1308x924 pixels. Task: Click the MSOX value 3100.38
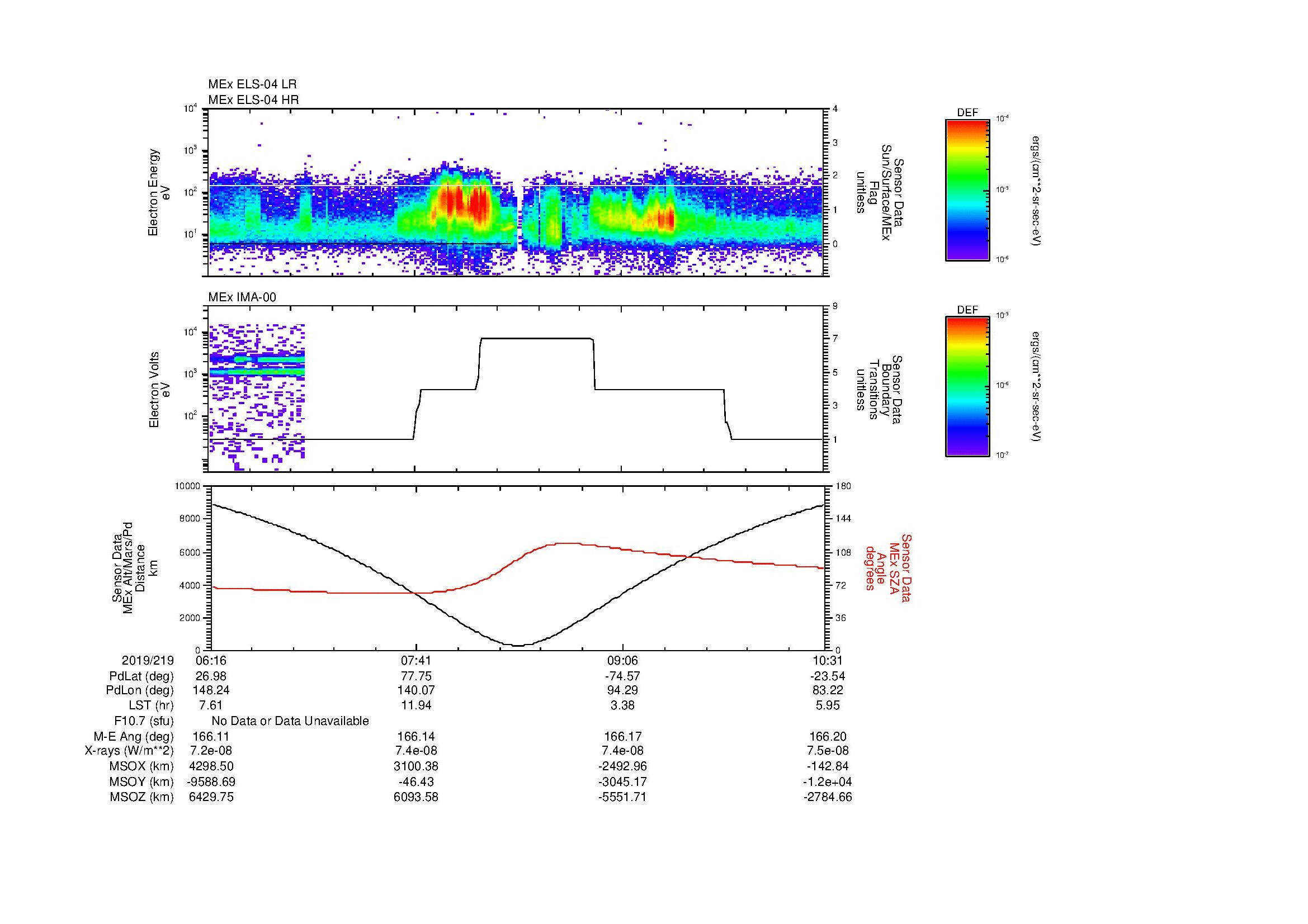[417, 766]
